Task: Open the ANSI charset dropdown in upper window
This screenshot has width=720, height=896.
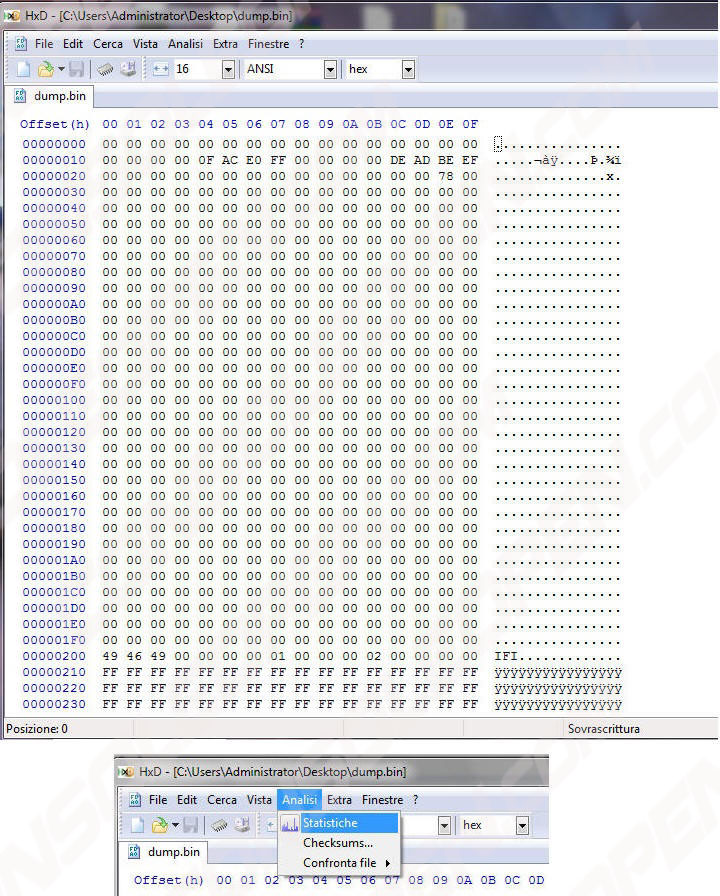Action: coord(330,69)
